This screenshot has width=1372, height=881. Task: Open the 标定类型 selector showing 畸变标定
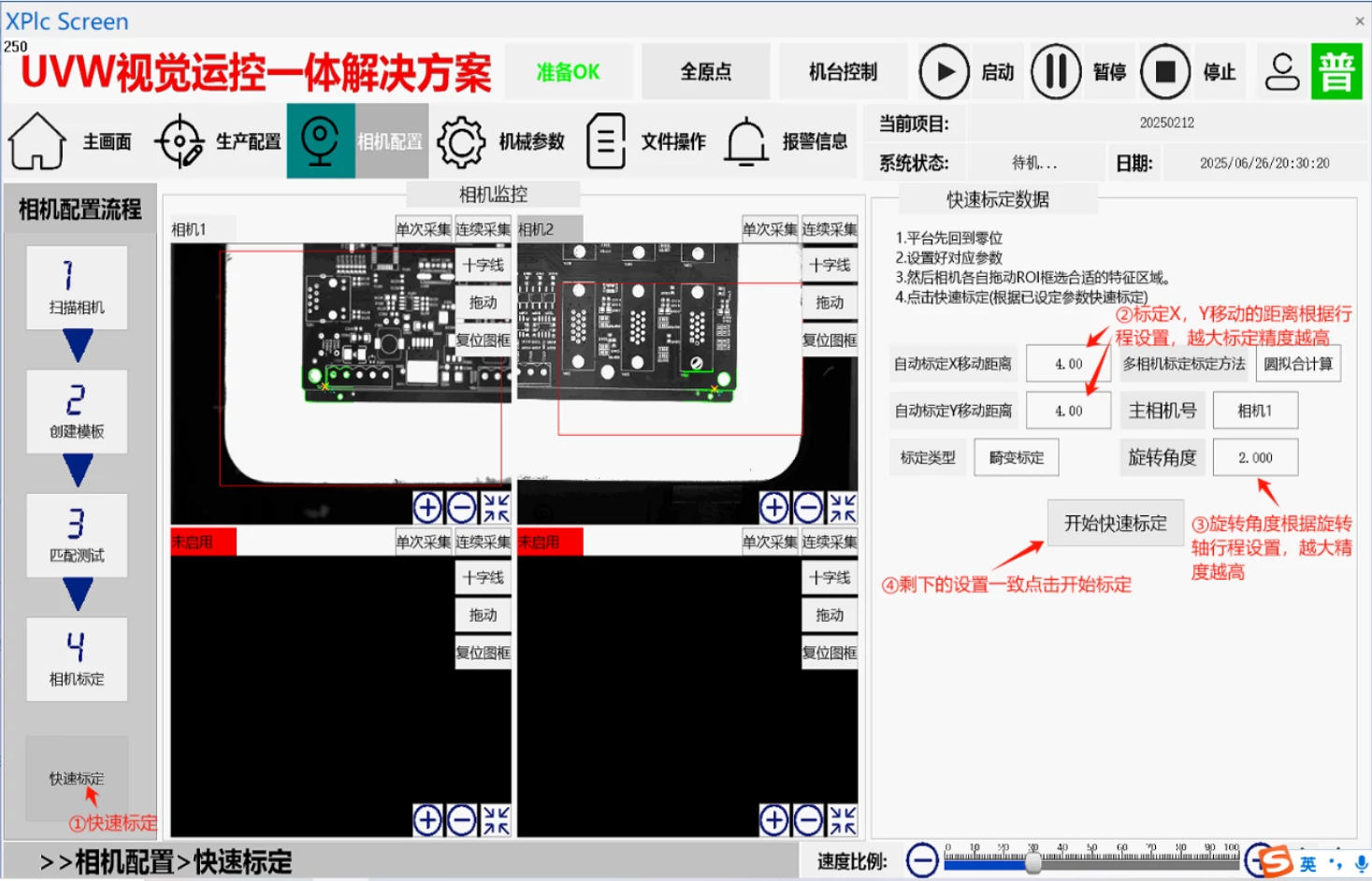coord(1017,457)
